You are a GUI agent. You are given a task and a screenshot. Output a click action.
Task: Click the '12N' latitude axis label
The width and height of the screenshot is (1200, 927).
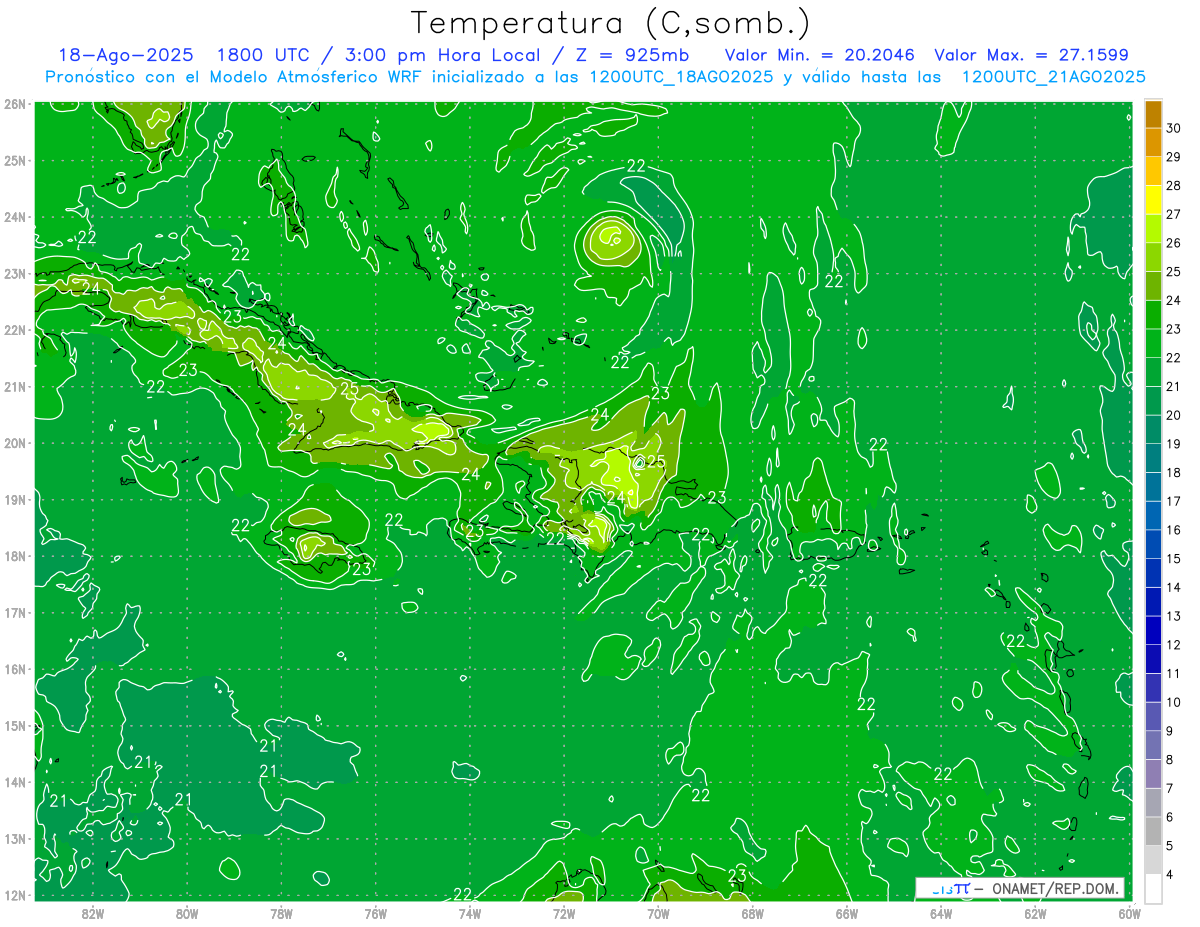pos(15,895)
